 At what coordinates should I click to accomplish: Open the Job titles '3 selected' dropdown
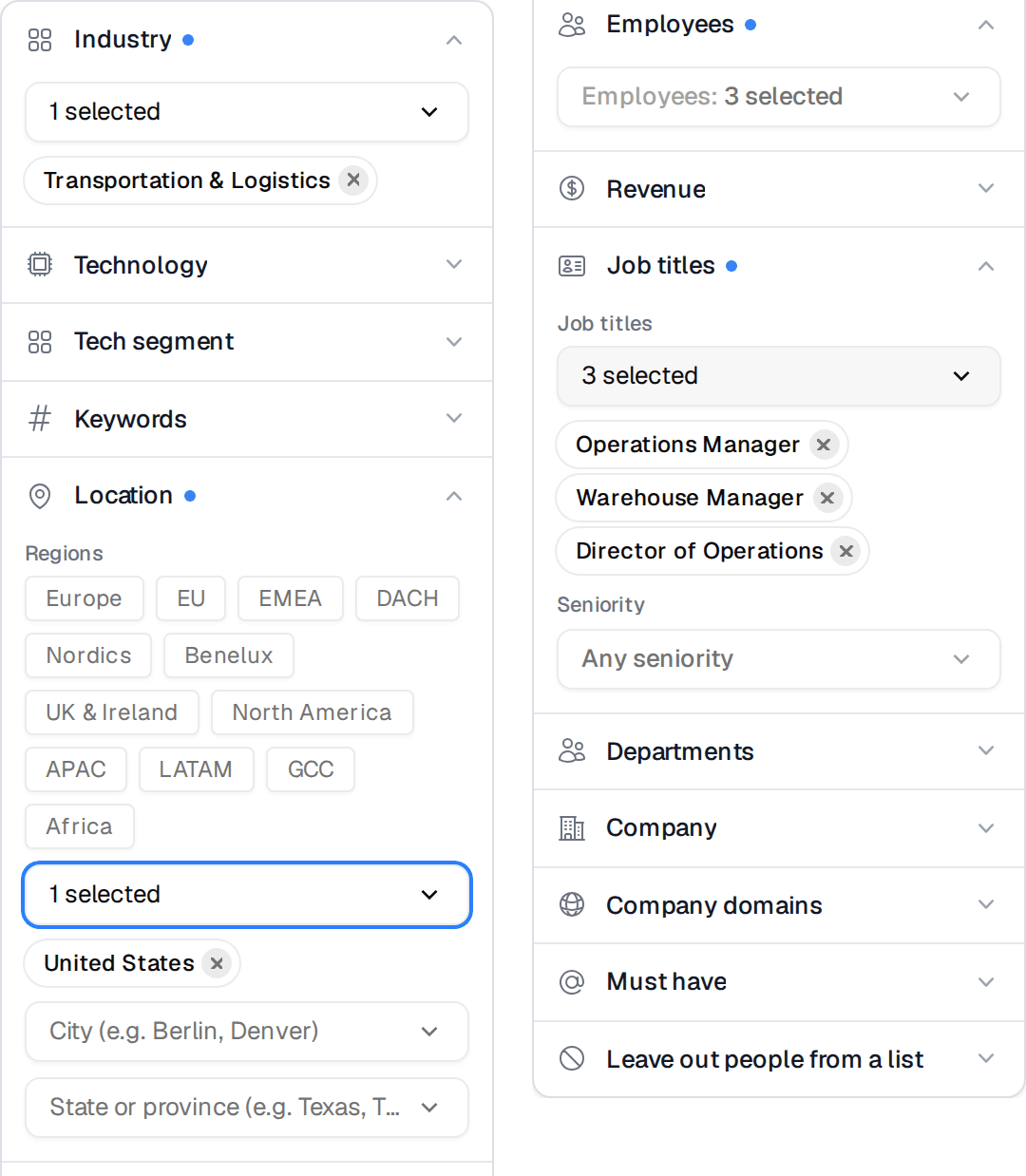tap(779, 376)
